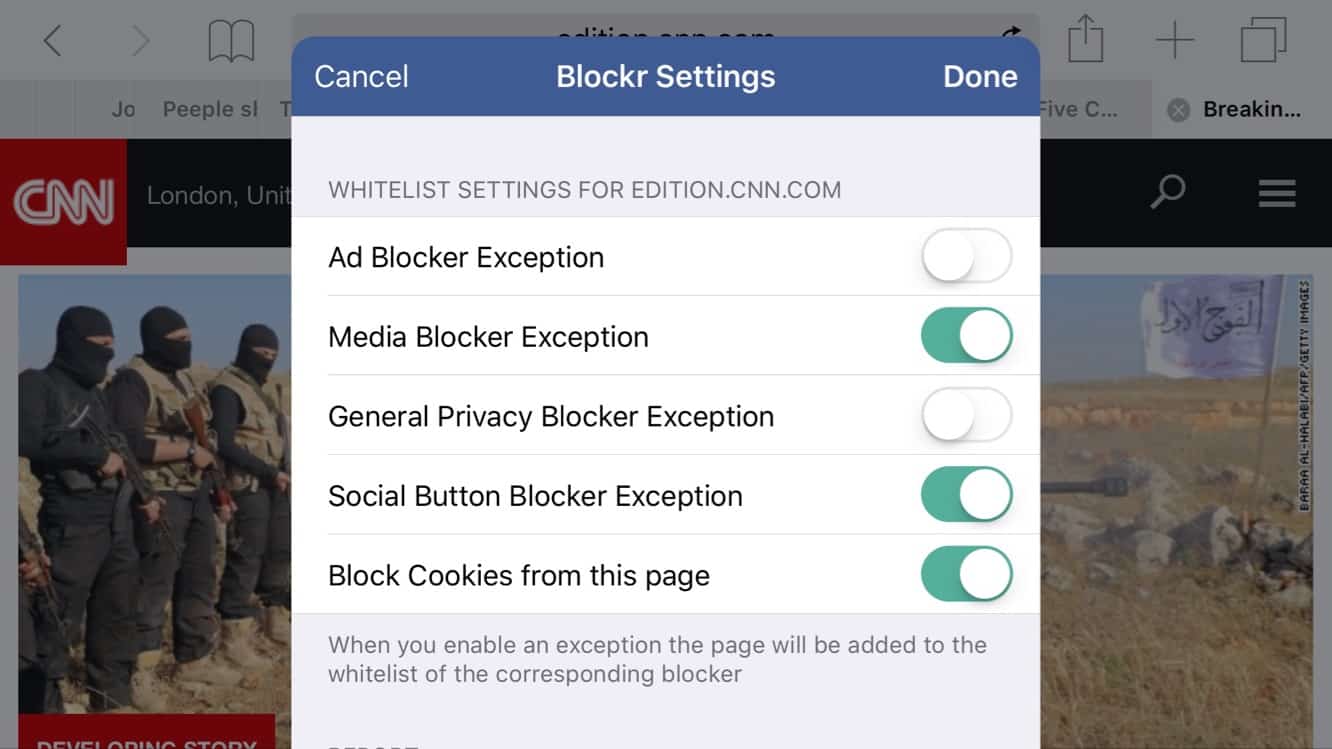Cancel the Blockr Settings dialog
This screenshot has width=1332, height=749.
tap(361, 77)
